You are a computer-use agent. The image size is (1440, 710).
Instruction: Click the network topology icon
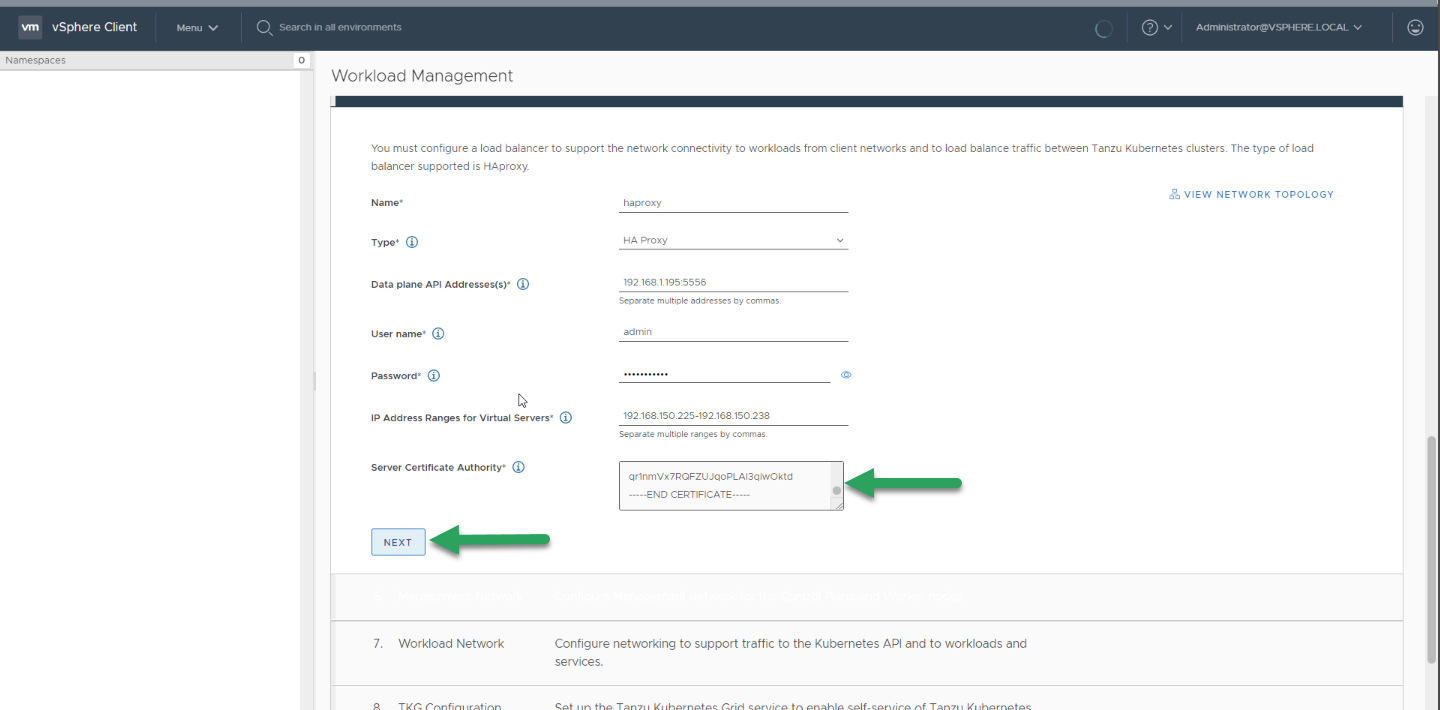pos(1174,194)
